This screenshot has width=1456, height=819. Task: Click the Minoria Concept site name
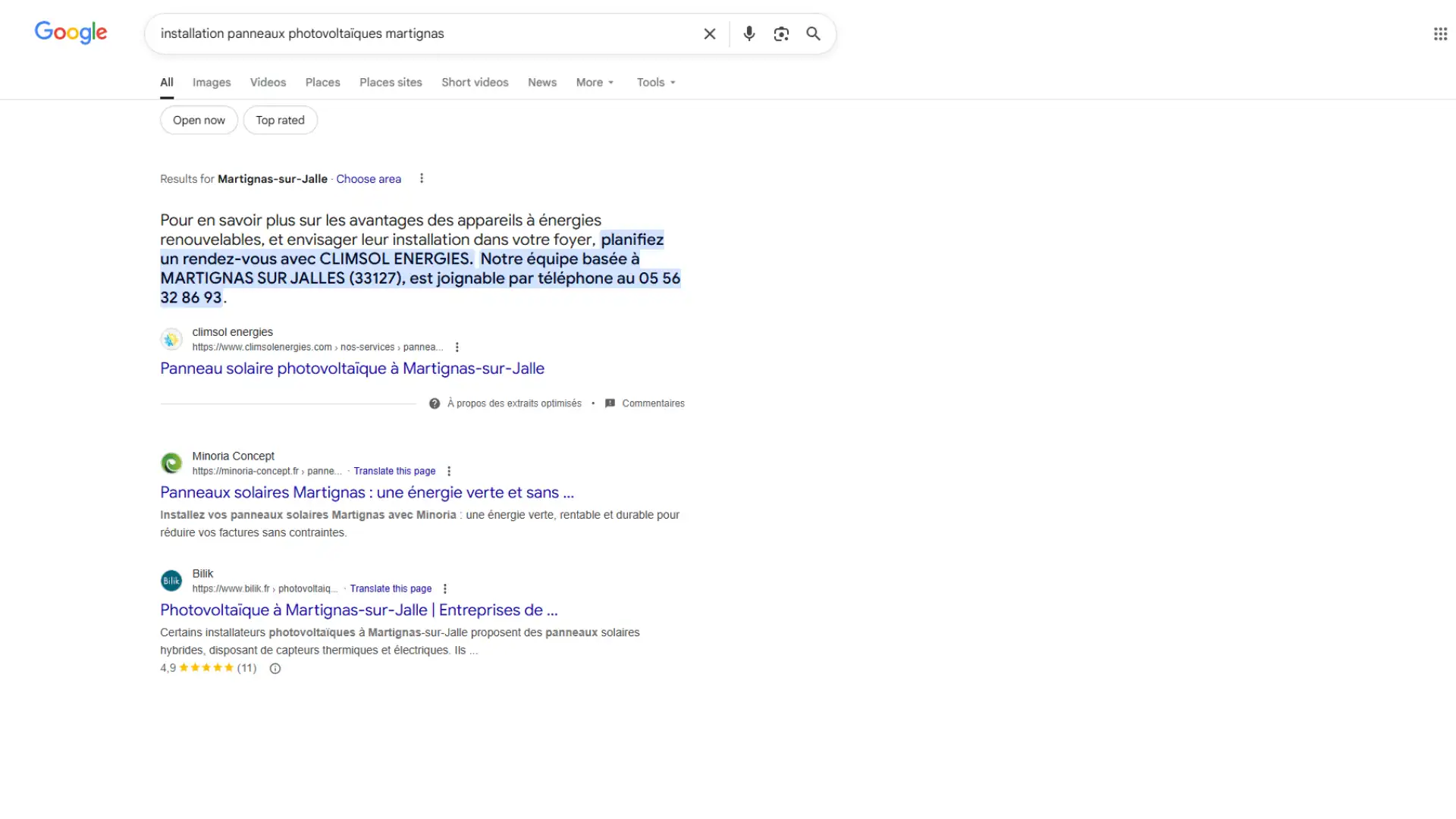click(233, 457)
